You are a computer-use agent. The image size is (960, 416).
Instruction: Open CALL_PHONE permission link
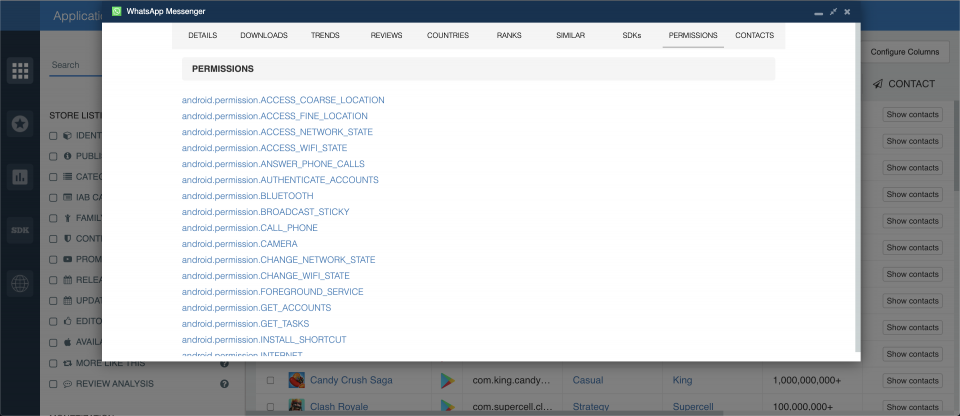(250, 227)
